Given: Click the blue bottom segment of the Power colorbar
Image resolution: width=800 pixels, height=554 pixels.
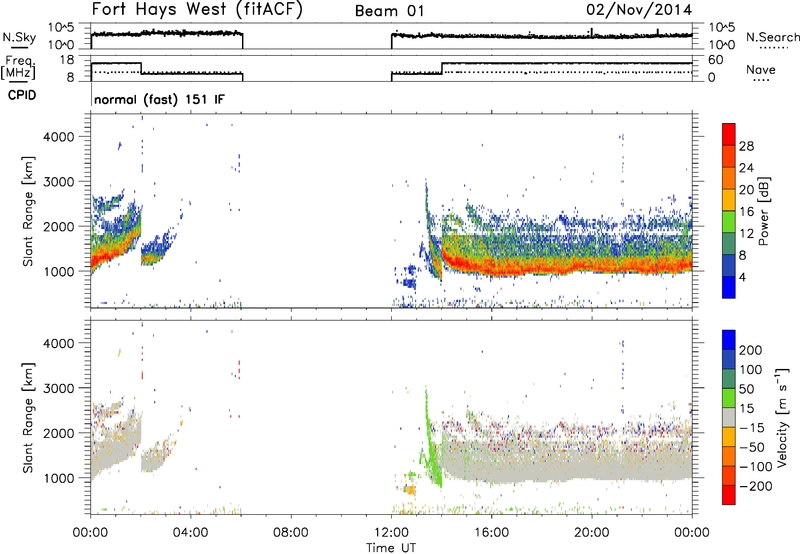Looking at the screenshot, I should (x=729, y=287).
